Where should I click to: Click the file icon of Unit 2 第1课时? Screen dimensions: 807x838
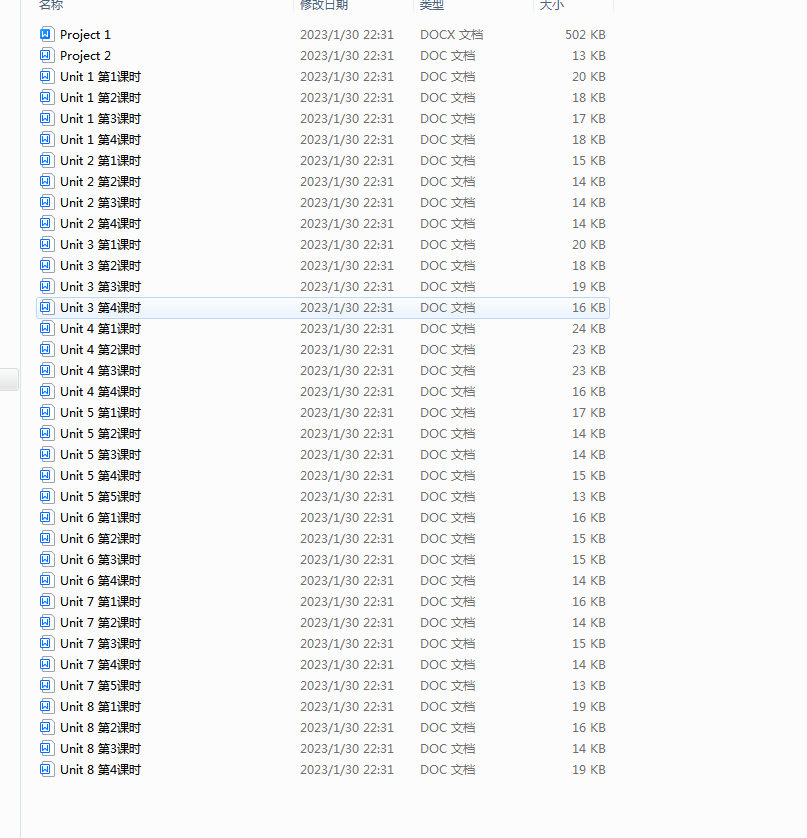[46, 160]
